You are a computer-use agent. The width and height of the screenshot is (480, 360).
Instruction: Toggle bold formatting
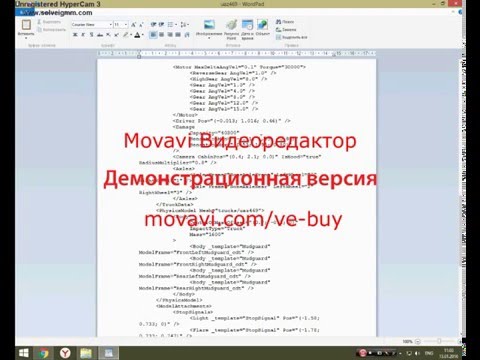pos(75,35)
